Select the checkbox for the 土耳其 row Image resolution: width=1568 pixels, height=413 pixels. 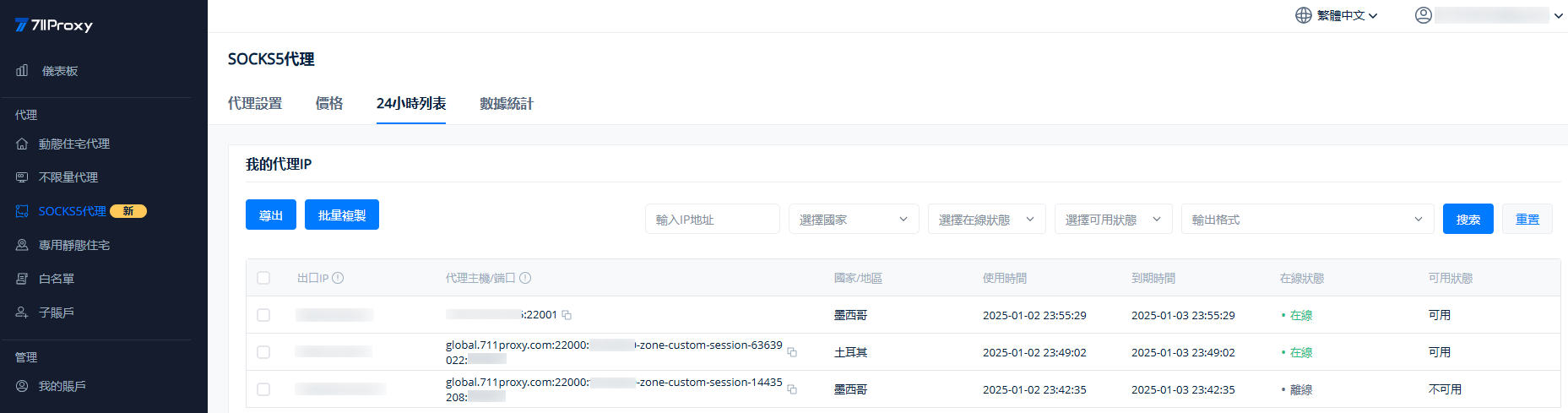coord(263,352)
